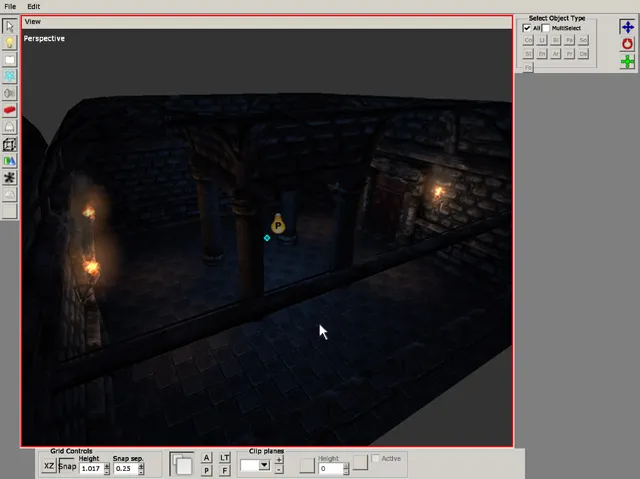640x479 pixels.
Task: Select the arrow pointer tool
Action: 9,25
